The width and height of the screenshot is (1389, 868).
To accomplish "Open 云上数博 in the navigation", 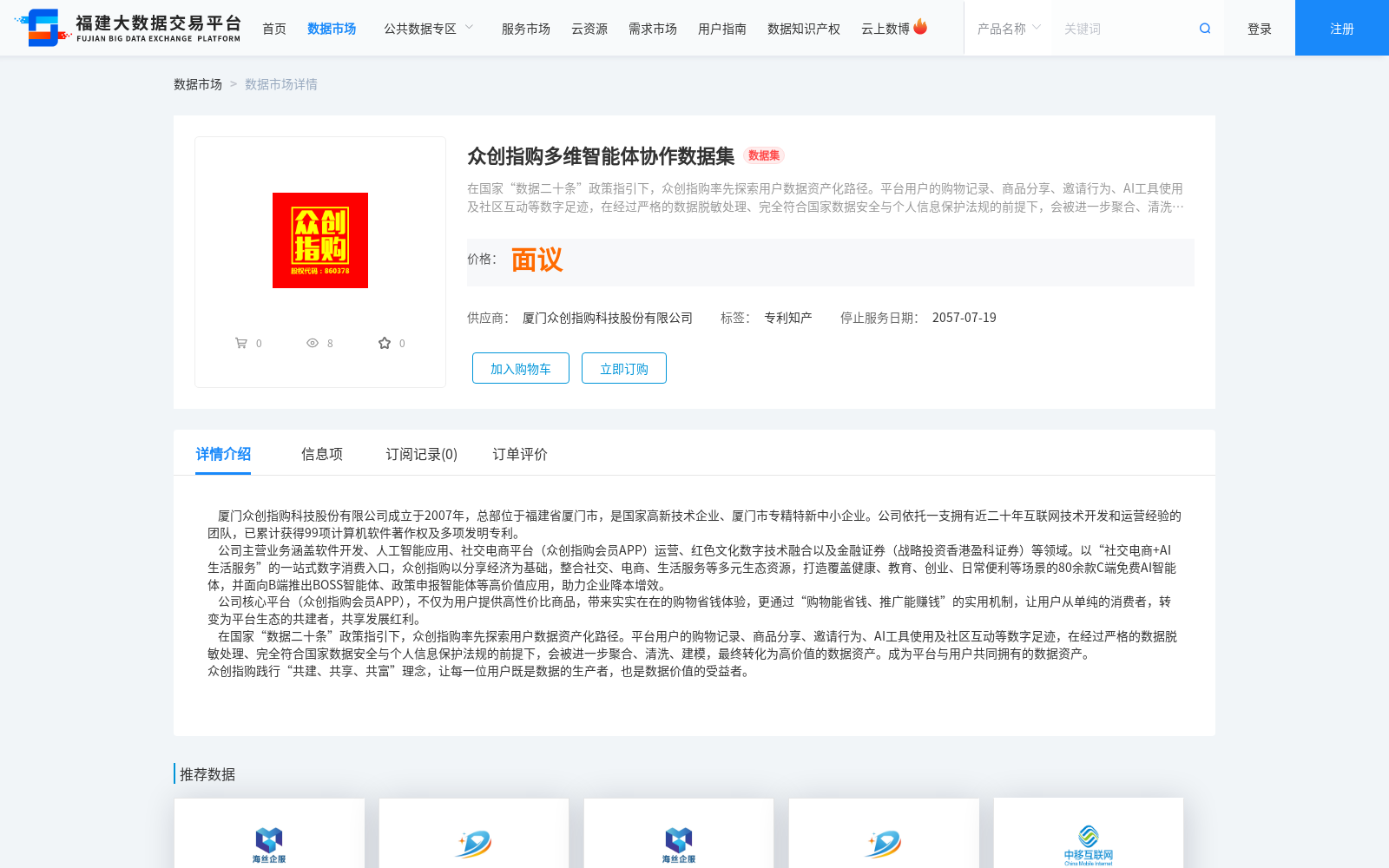I will pyautogui.click(x=885, y=29).
